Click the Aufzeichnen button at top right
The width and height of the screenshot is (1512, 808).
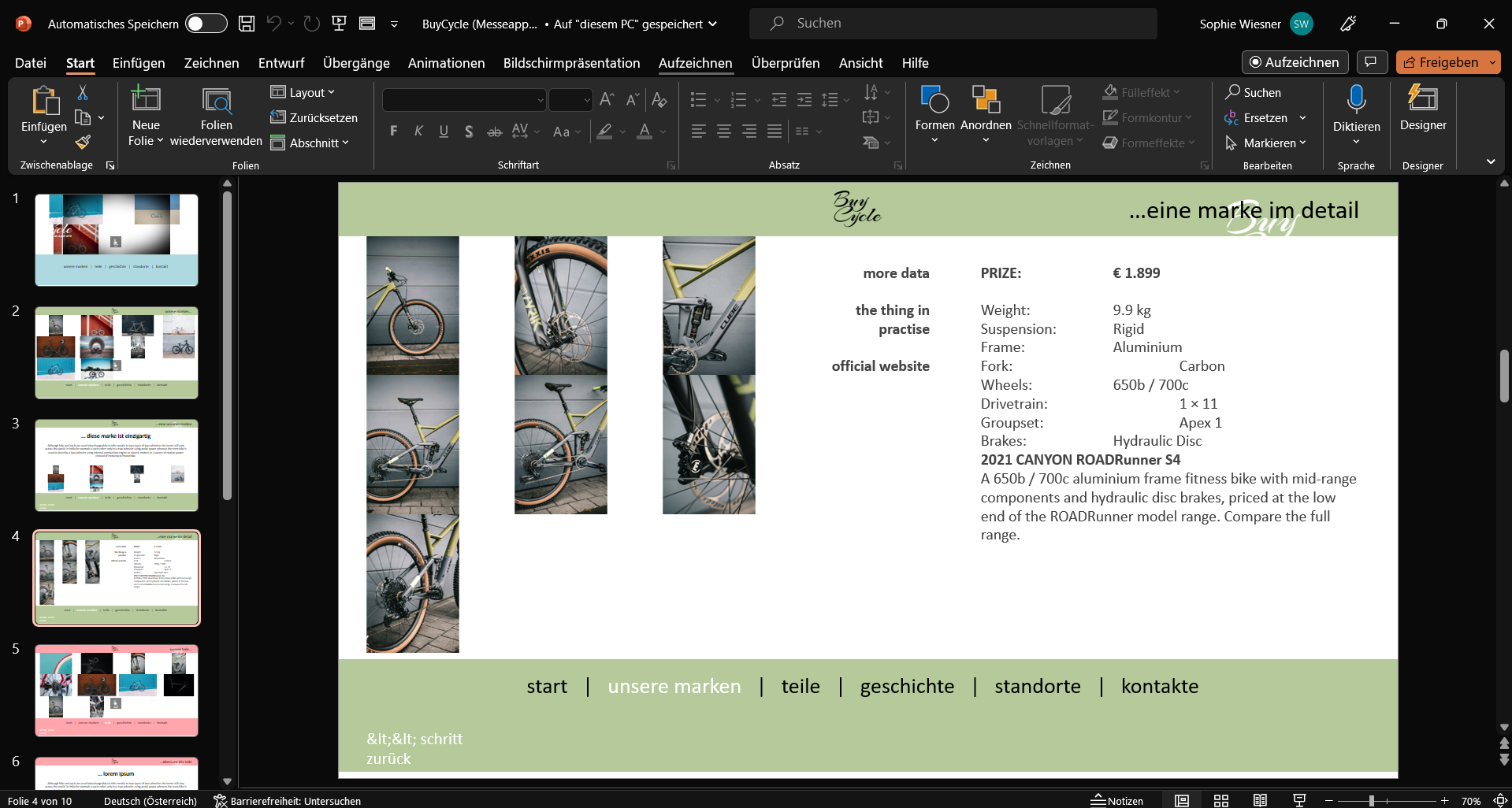pos(1295,62)
